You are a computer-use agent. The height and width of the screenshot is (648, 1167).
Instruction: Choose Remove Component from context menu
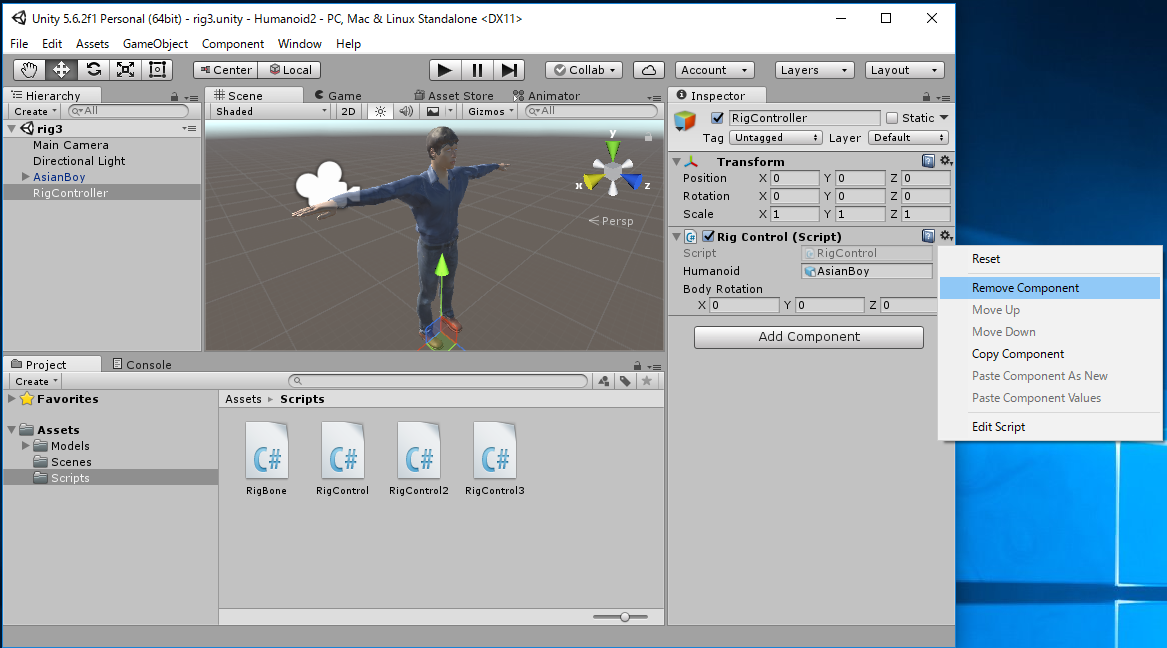[x=1025, y=288]
